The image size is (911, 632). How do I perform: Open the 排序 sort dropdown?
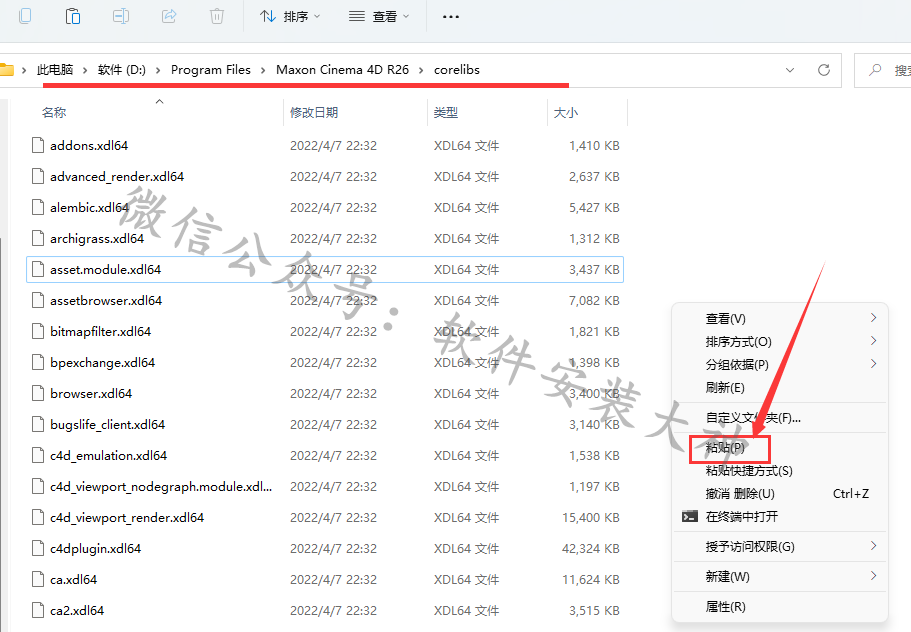point(290,17)
